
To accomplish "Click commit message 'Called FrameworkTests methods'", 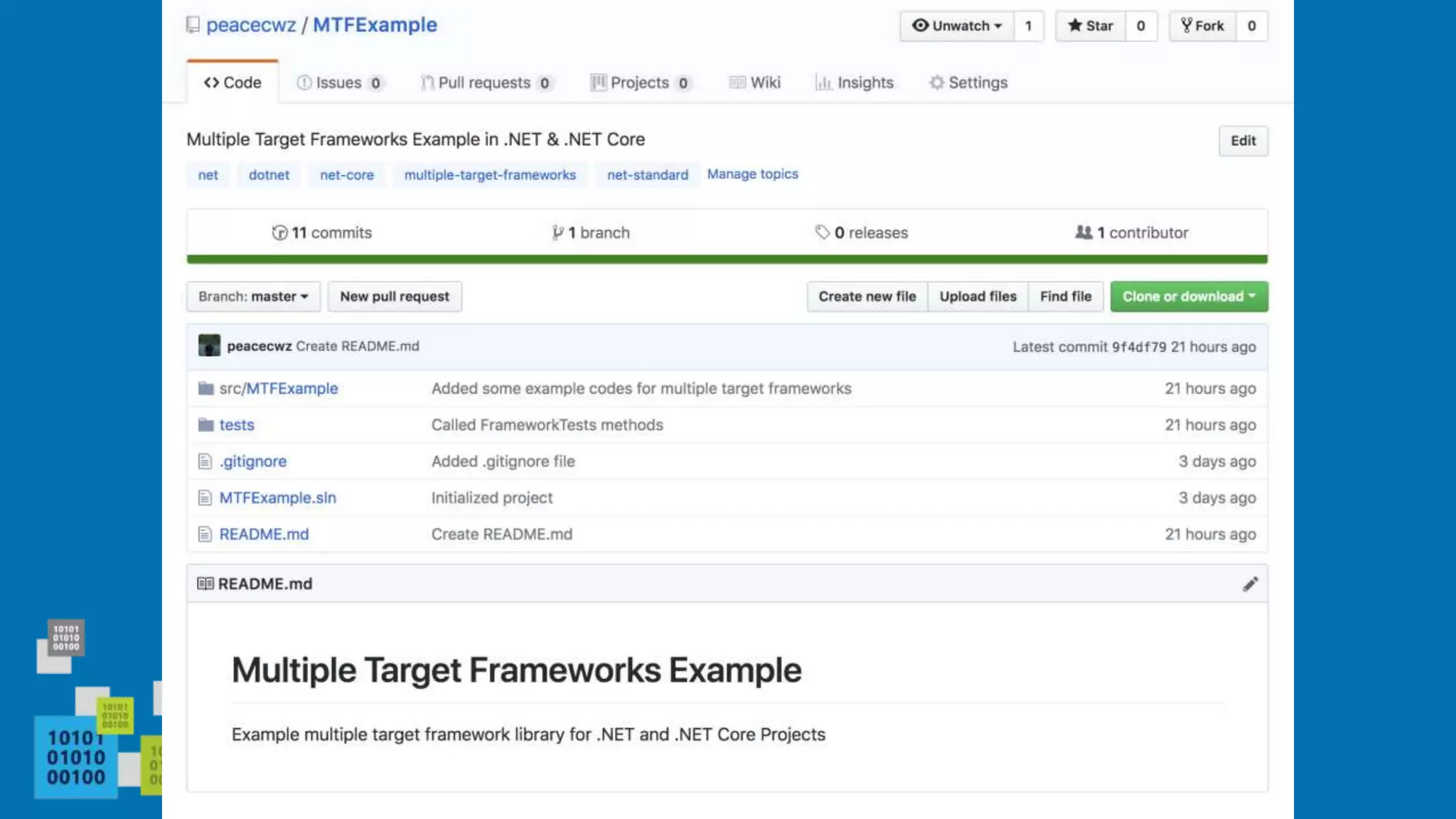I will pyautogui.click(x=547, y=424).
